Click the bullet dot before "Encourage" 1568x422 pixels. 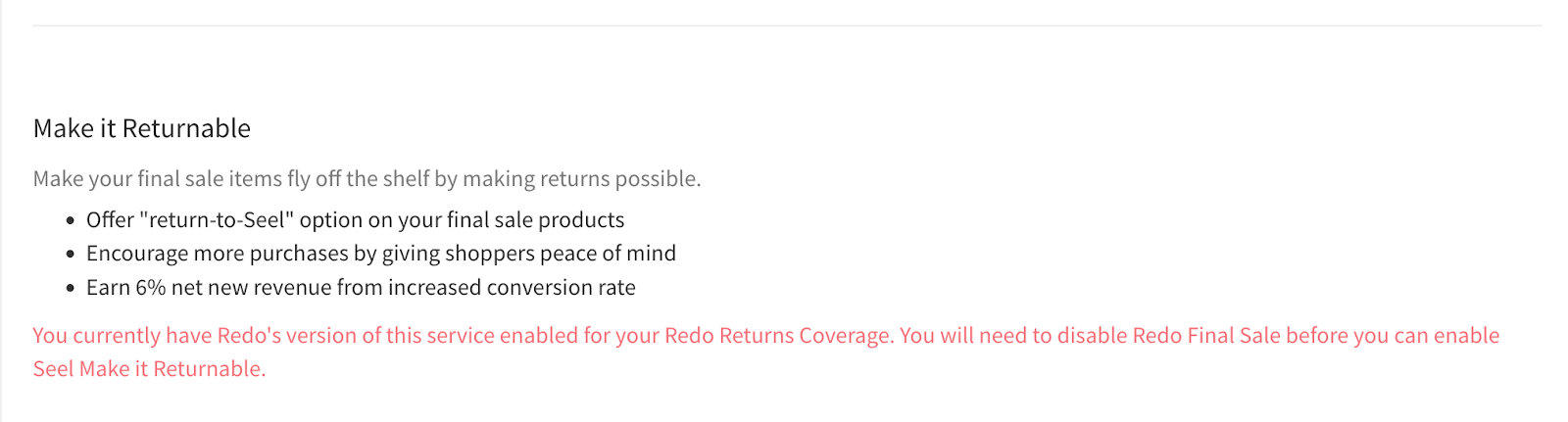[x=71, y=255]
